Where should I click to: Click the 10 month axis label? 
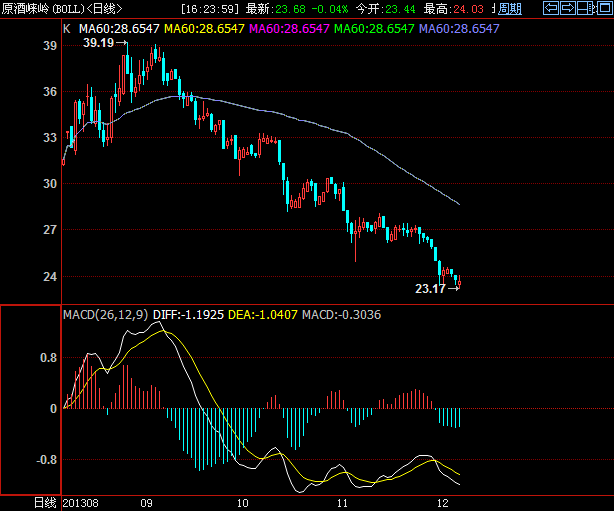tap(242, 504)
